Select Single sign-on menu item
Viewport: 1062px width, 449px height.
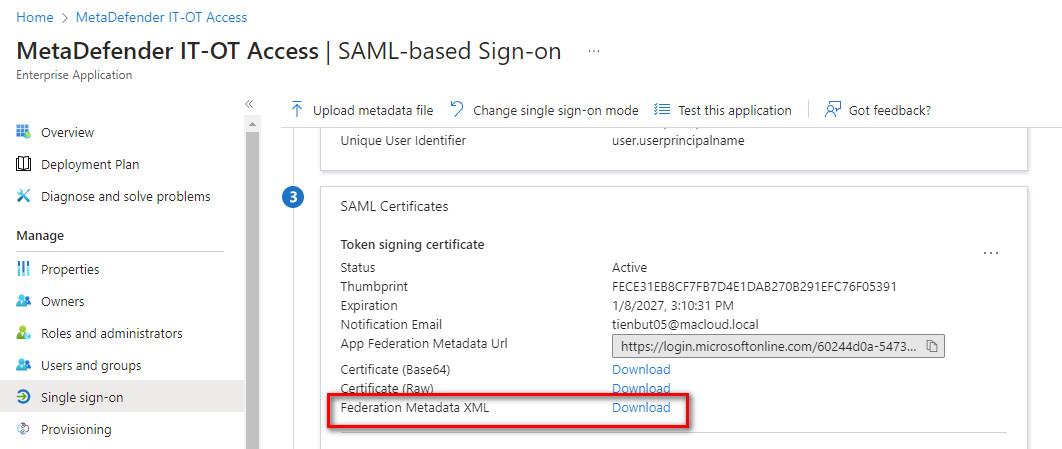[122, 397]
